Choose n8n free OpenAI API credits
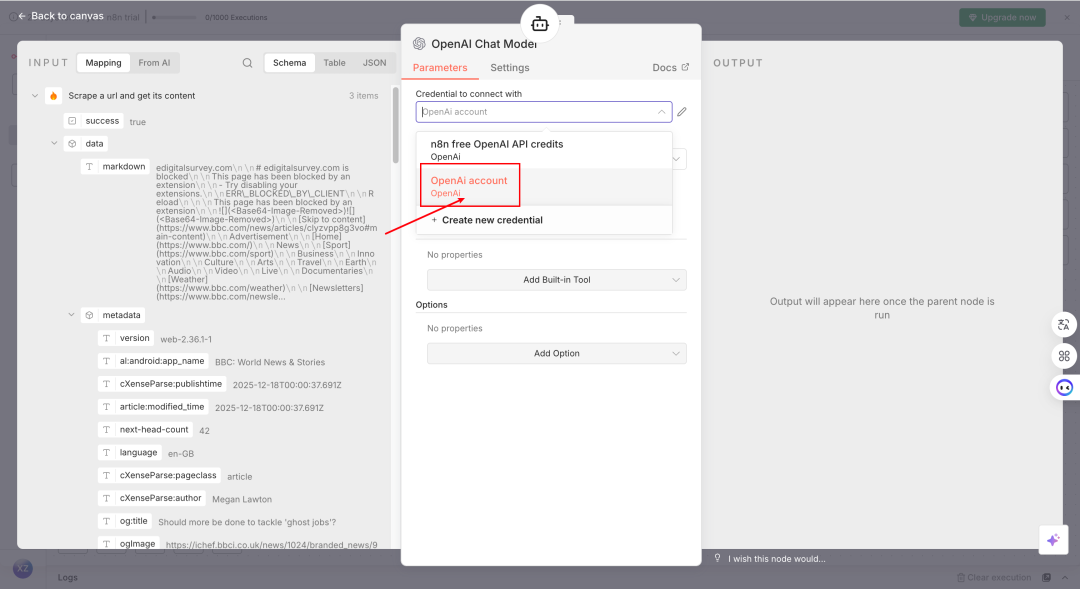 pyautogui.click(x=544, y=150)
